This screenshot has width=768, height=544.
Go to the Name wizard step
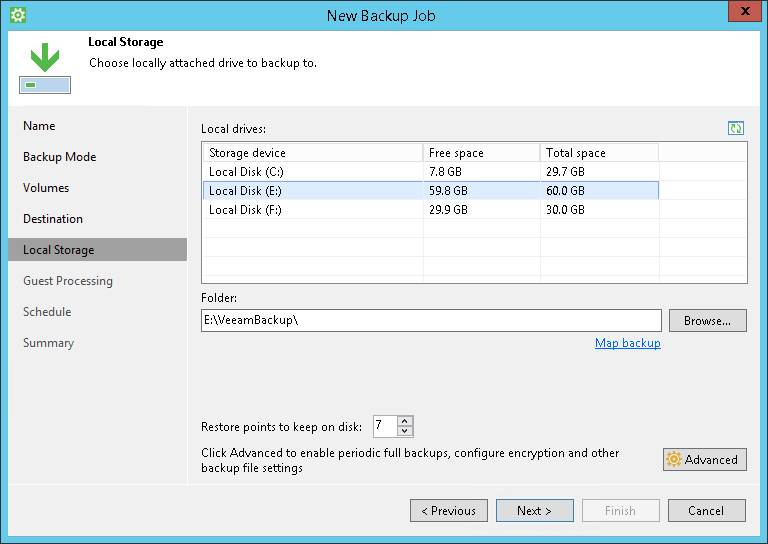pos(40,126)
